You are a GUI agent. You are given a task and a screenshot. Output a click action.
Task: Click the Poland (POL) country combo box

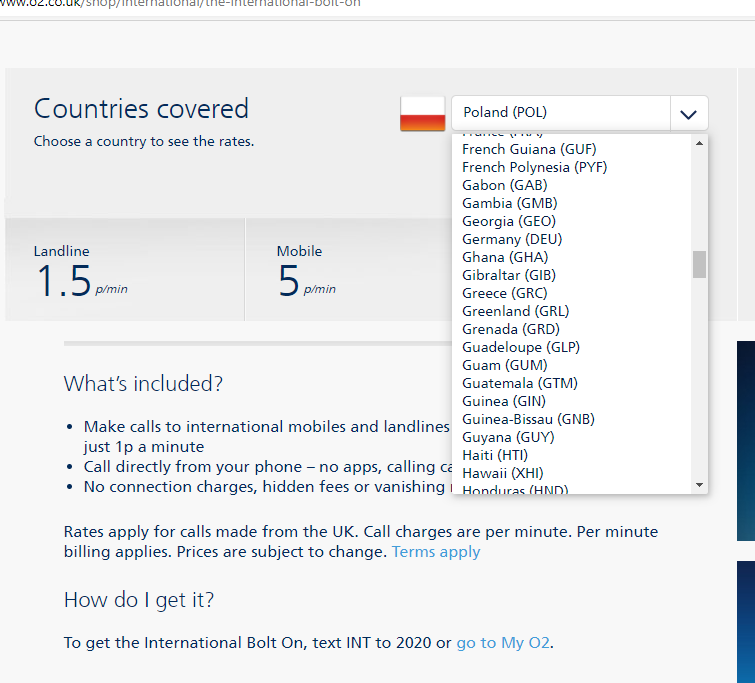(x=560, y=113)
